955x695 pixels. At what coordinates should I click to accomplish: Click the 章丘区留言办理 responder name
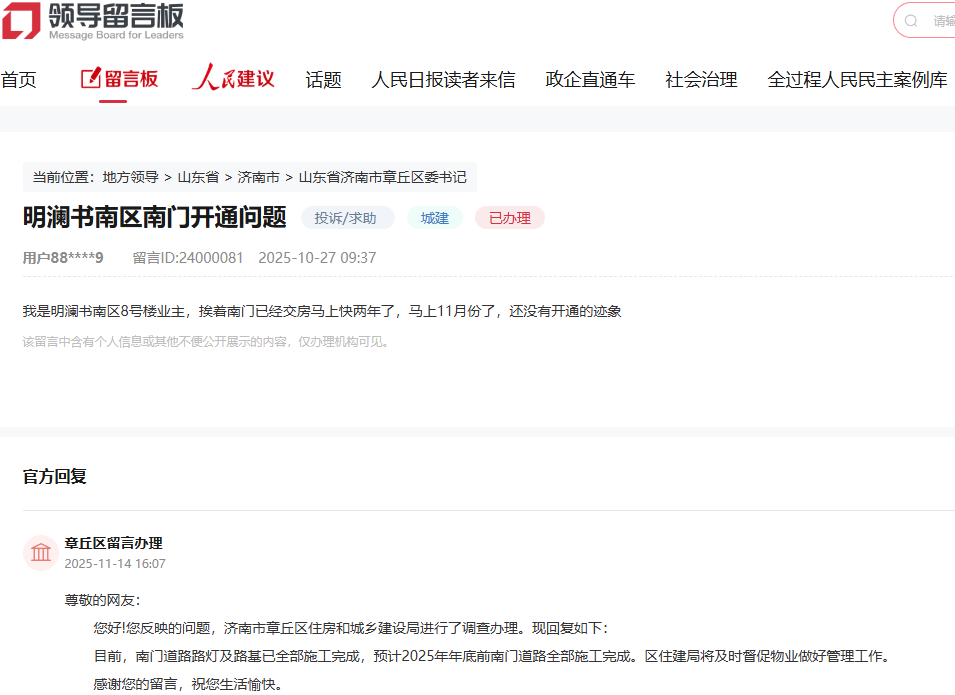(113, 543)
